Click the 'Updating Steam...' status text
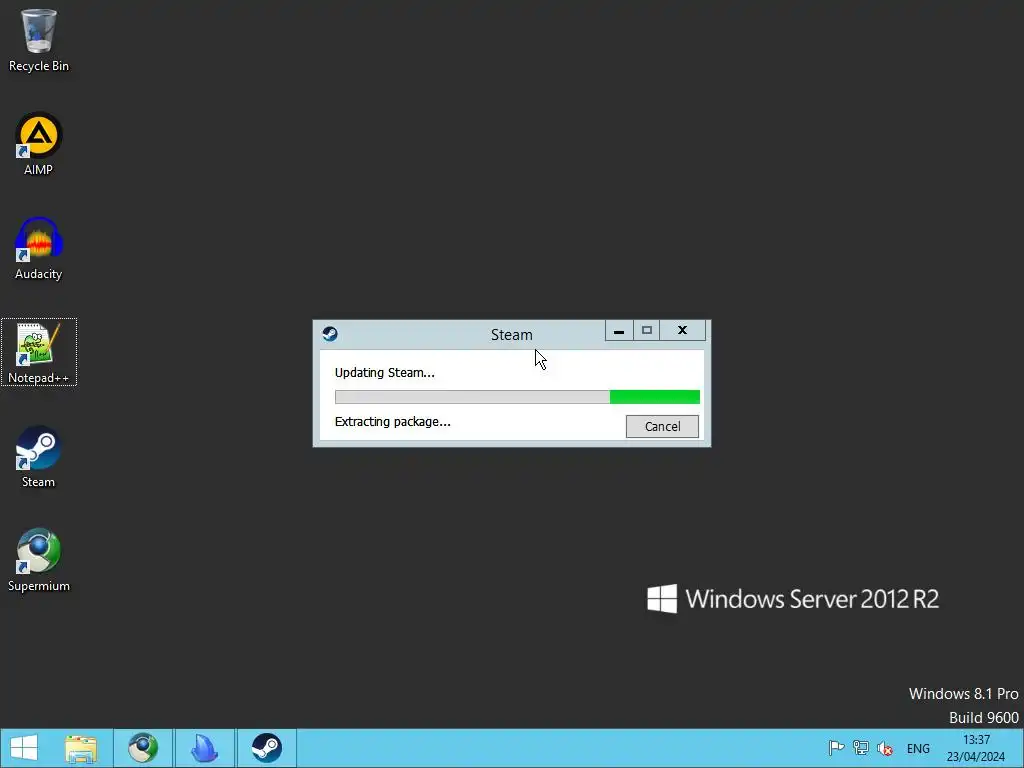The width and height of the screenshot is (1024, 768). (x=385, y=373)
